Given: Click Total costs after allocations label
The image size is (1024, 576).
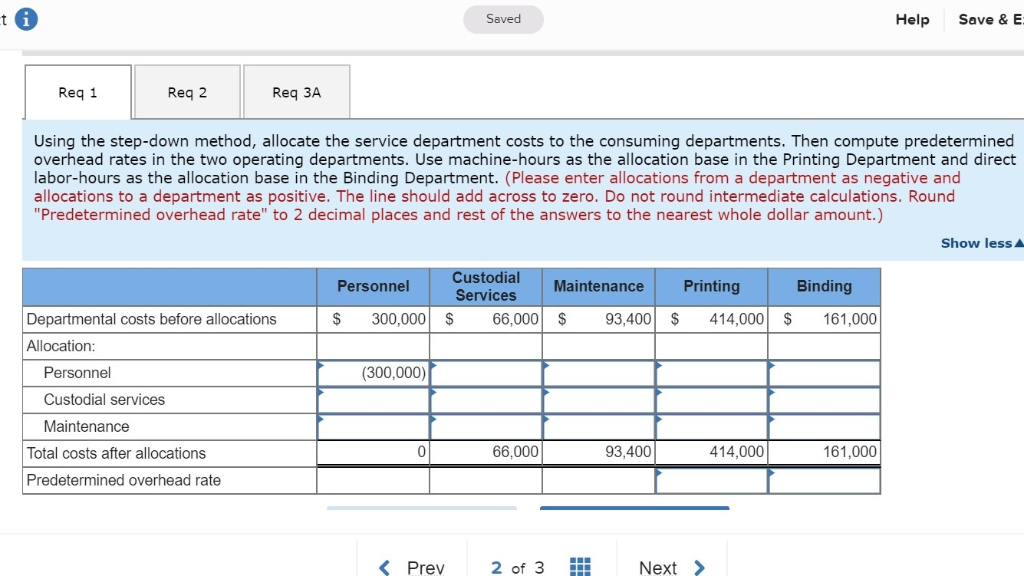Looking at the screenshot, I should (116, 453).
